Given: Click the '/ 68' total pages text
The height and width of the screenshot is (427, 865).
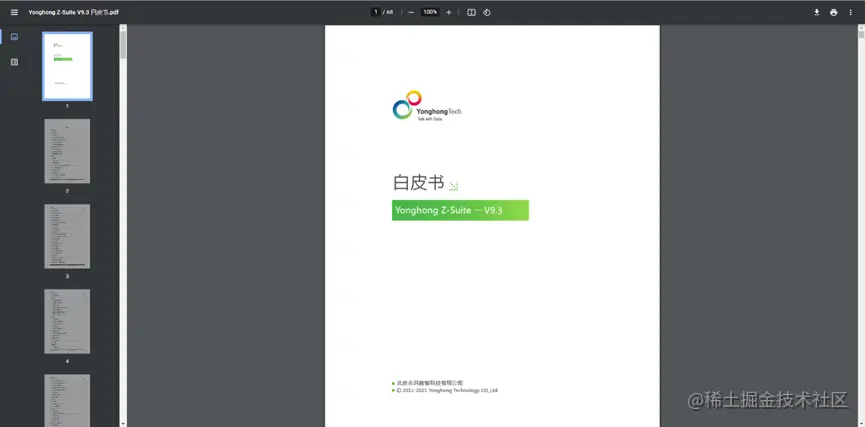Looking at the screenshot, I should coord(388,12).
